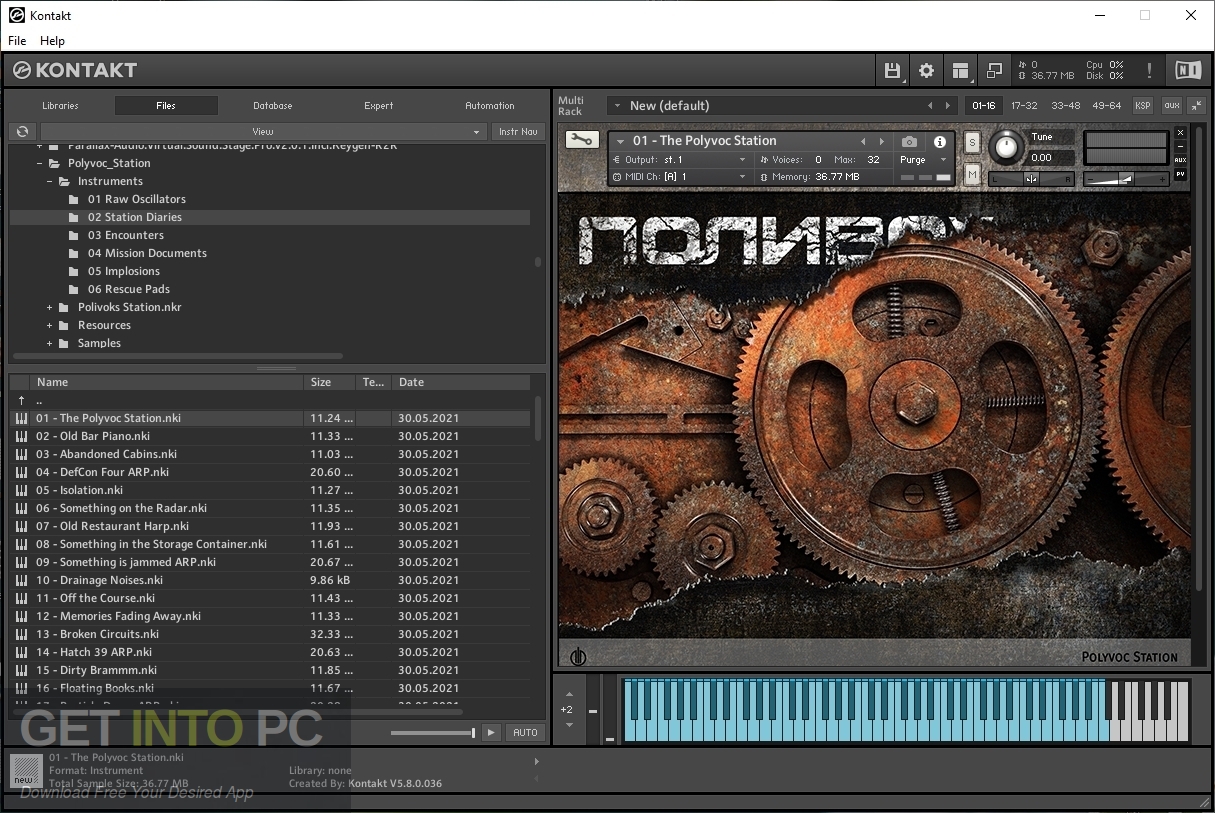
Task: Open the Help menu
Action: click(x=52, y=41)
